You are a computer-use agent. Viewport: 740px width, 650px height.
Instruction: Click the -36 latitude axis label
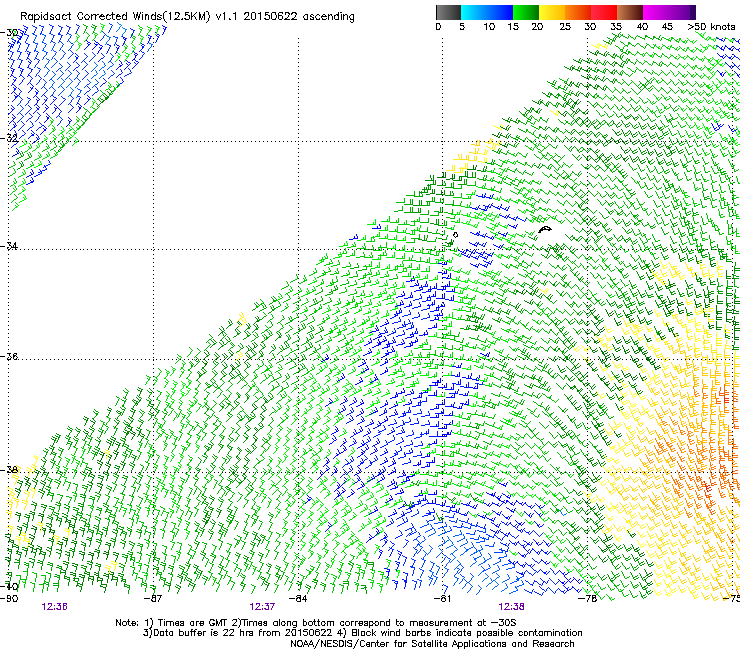pyautogui.click(x=9, y=356)
